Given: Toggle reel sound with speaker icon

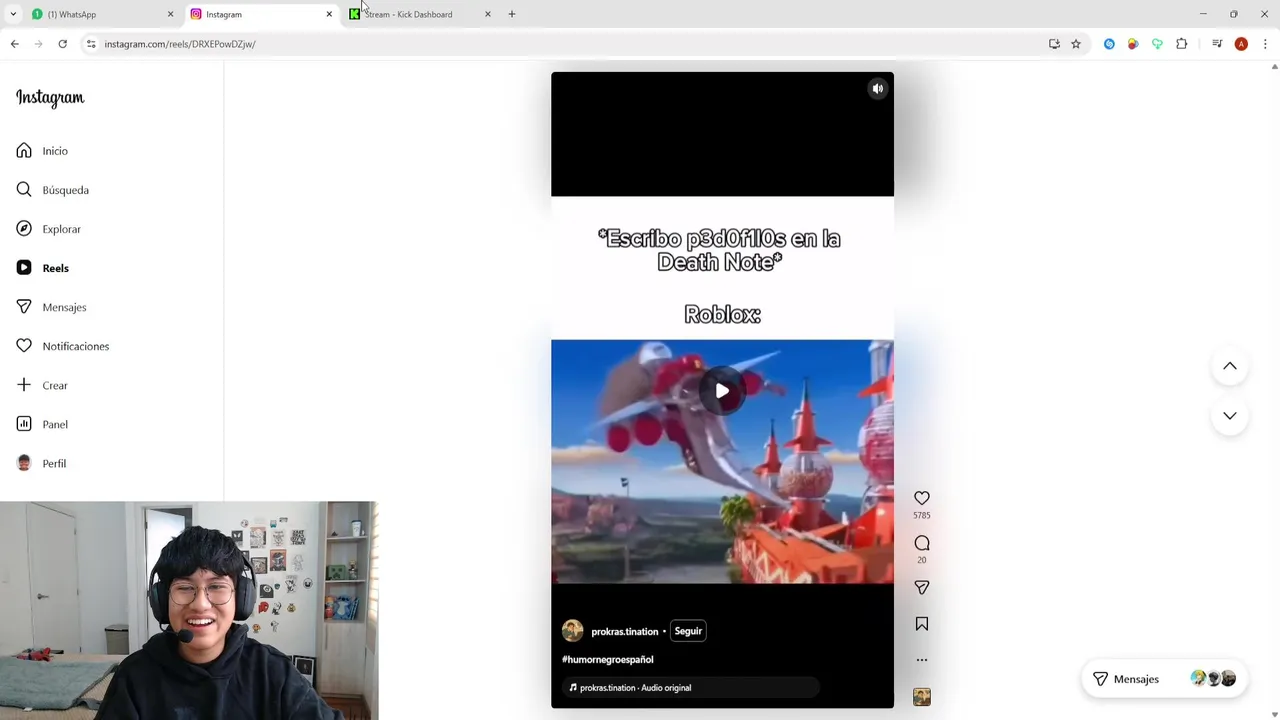Looking at the screenshot, I should [x=878, y=89].
